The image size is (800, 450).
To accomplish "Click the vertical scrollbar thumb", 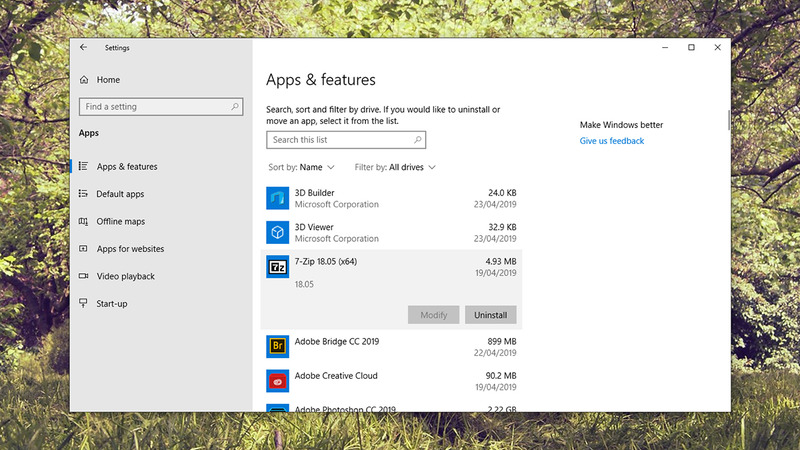I will tap(729, 120).
